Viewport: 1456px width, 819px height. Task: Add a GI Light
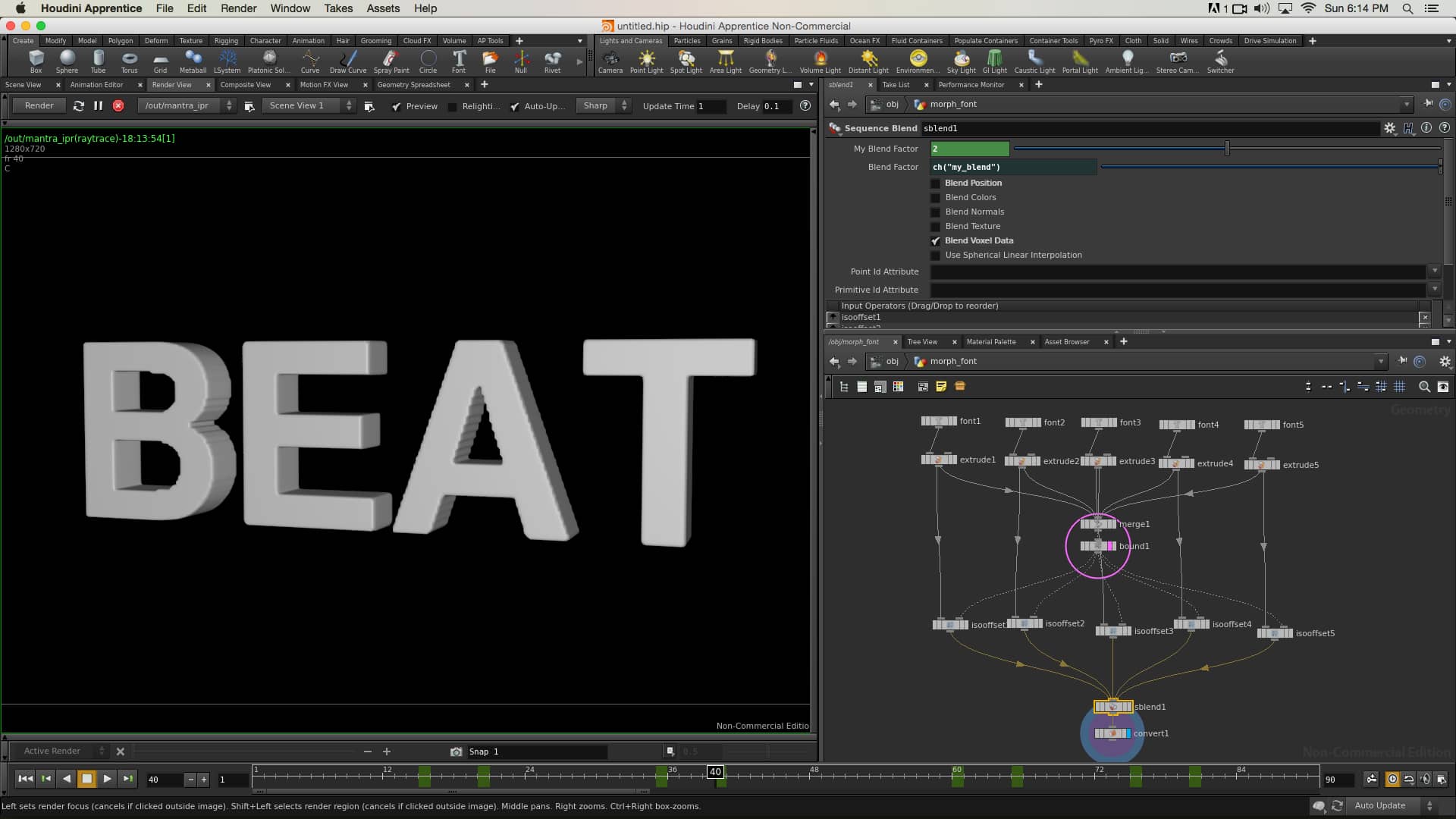click(994, 61)
